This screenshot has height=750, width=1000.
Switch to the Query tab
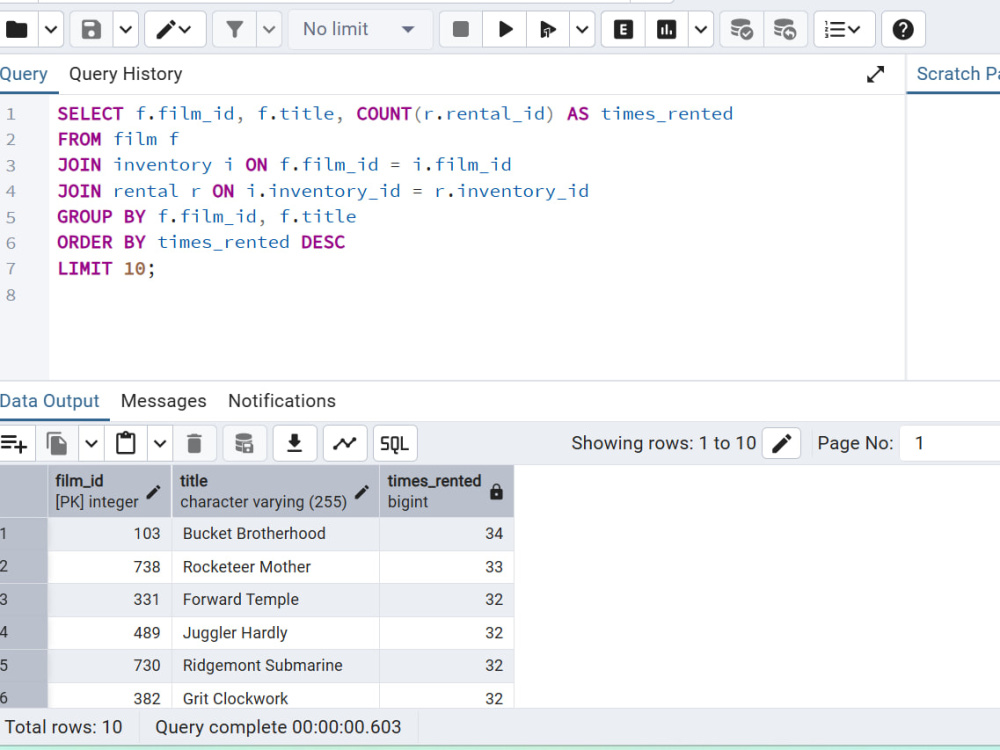(x=24, y=74)
